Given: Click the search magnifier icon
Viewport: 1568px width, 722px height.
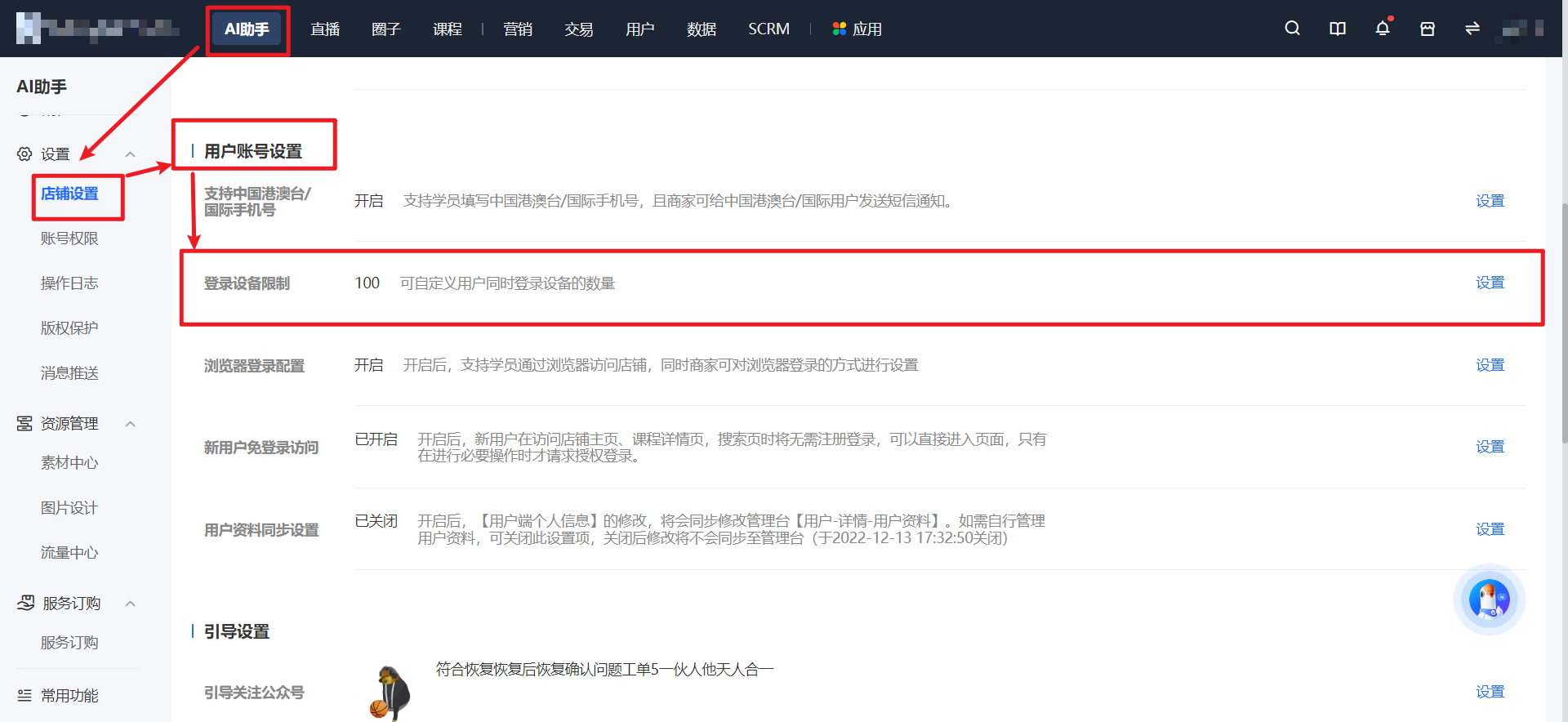Looking at the screenshot, I should [1292, 29].
